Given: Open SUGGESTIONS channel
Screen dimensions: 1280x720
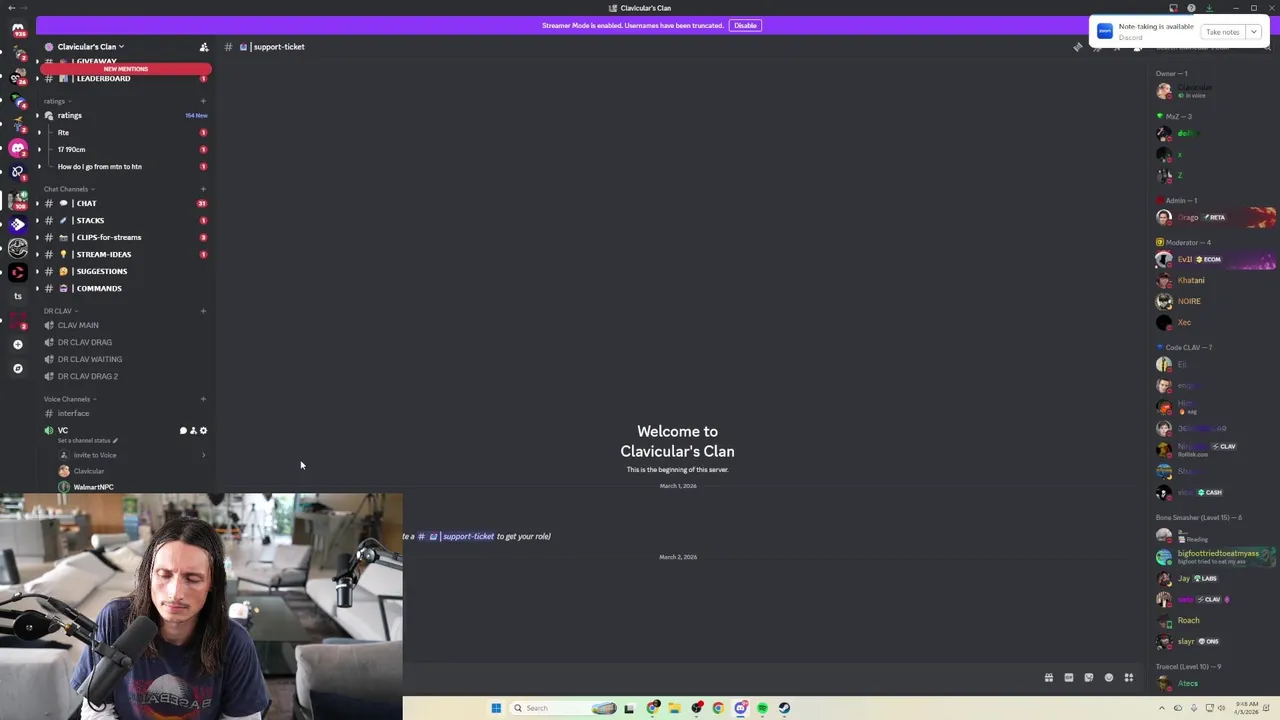Looking at the screenshot, I should click(125, 271).
